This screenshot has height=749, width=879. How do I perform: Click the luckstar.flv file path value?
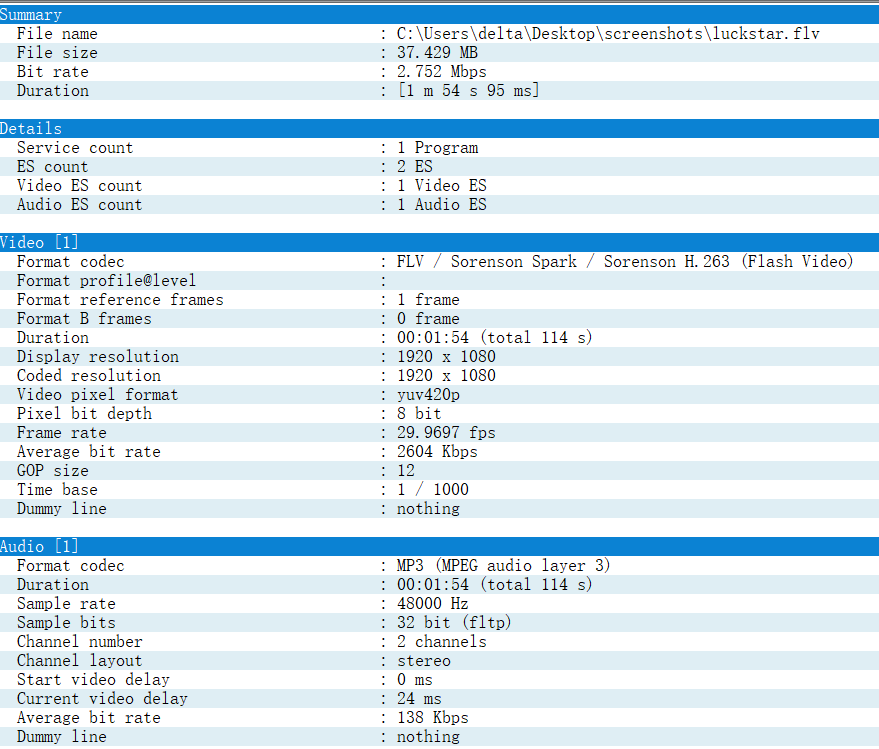coord(607,34)
